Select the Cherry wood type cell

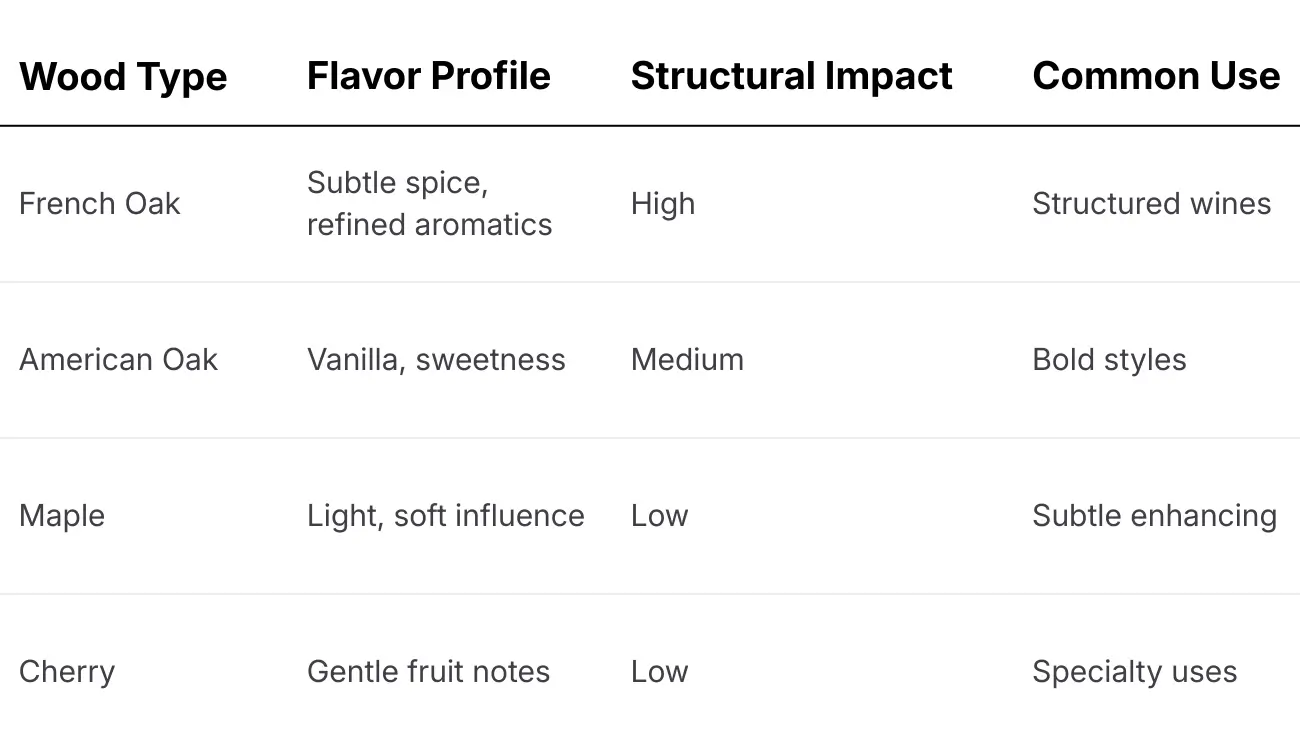point(67,672)
